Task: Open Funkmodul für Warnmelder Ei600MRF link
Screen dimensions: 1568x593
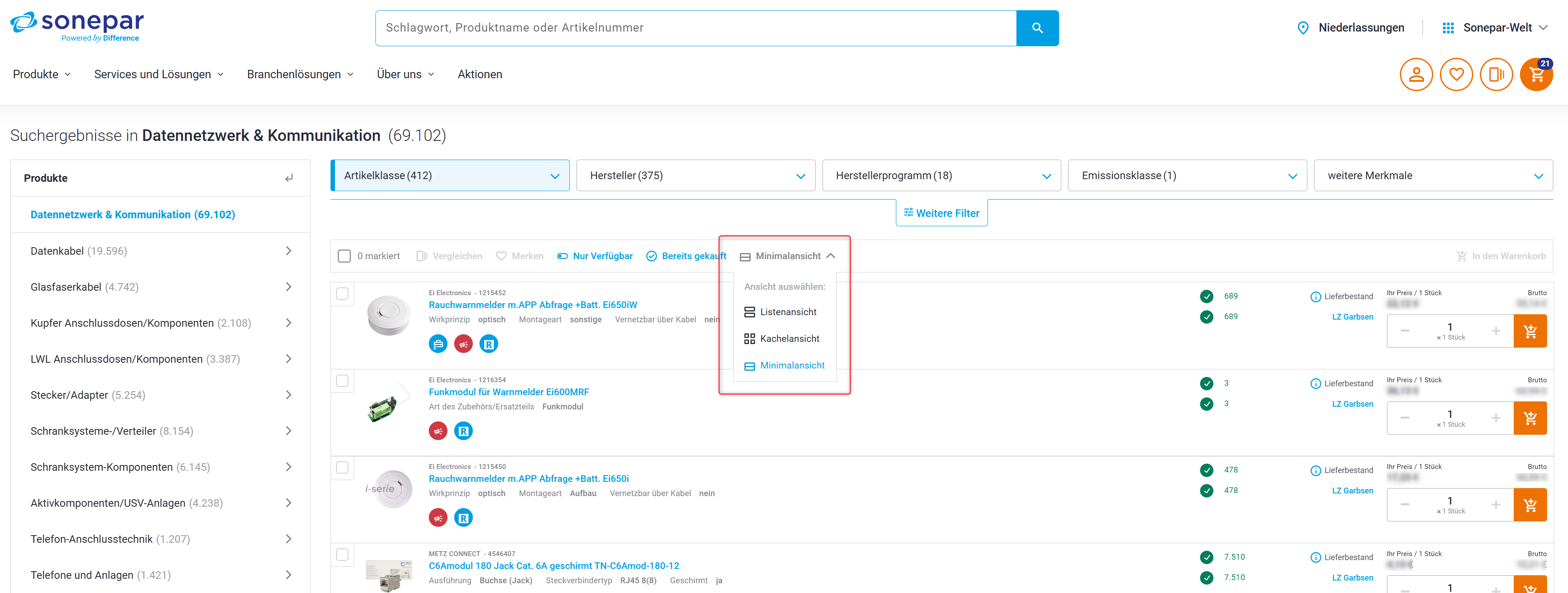Action: 509,392
